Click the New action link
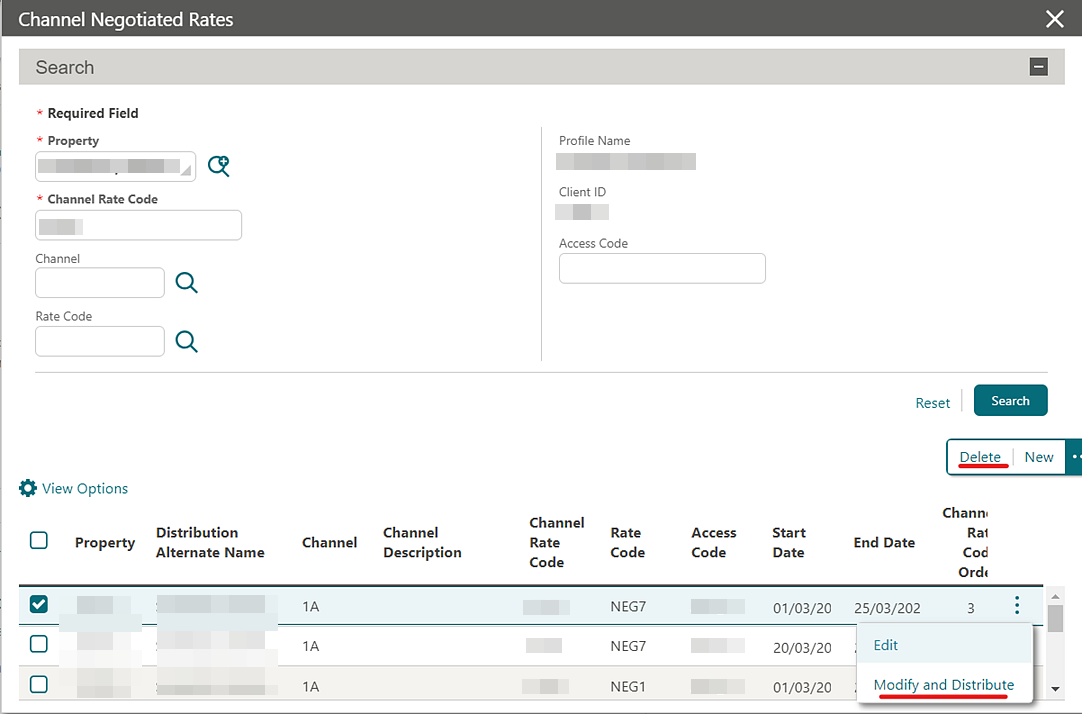The height and width of the screenshot is (714, 1082). pyautogui.click(x=1039, y=457)
